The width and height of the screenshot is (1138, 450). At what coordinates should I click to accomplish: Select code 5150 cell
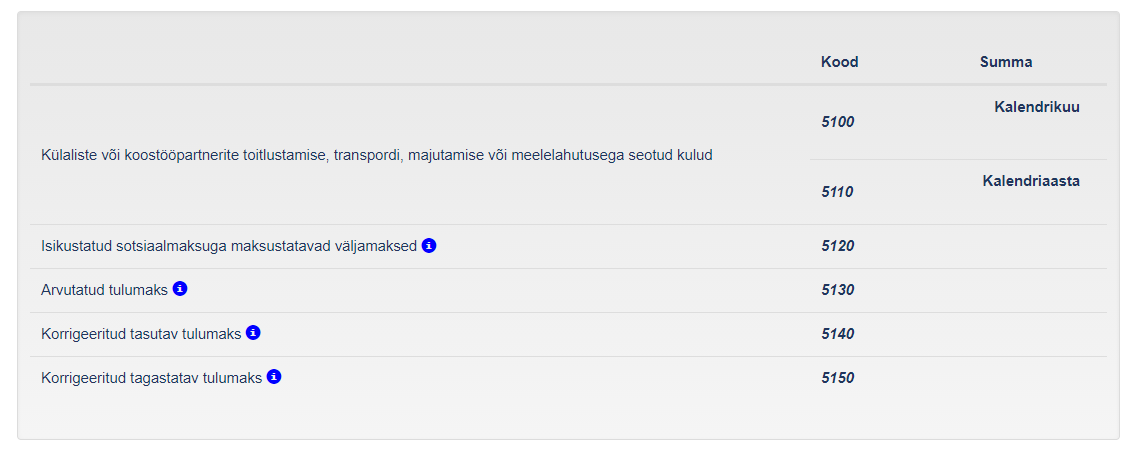[837, 378]
